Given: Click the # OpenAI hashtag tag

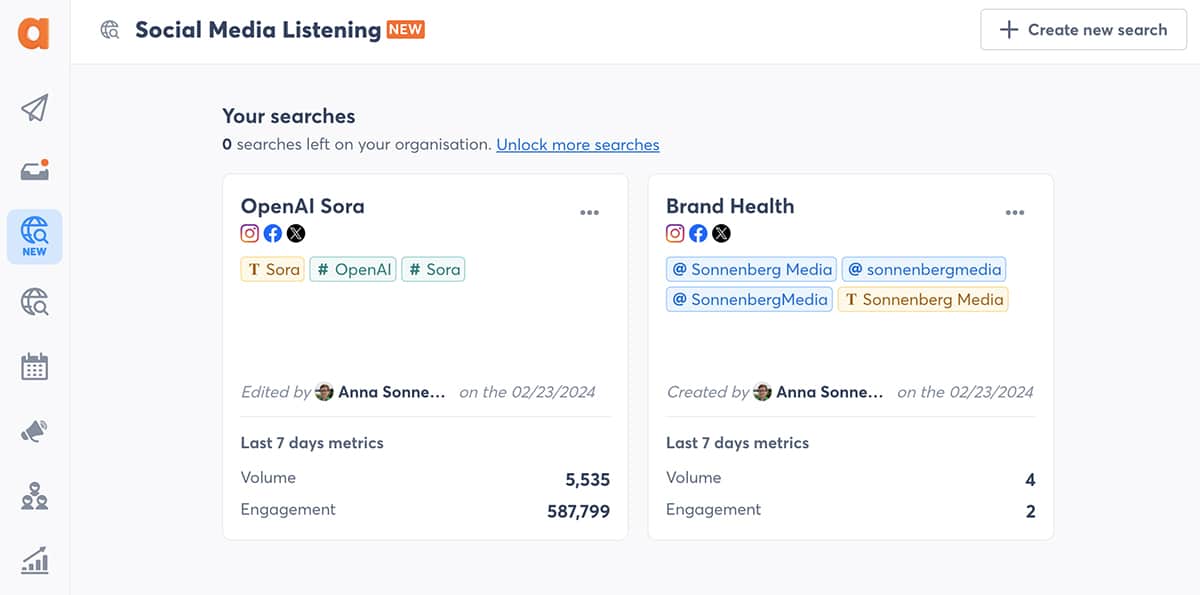Looking at the screenshot, I should pyautogui.click(x=353, y=269).
